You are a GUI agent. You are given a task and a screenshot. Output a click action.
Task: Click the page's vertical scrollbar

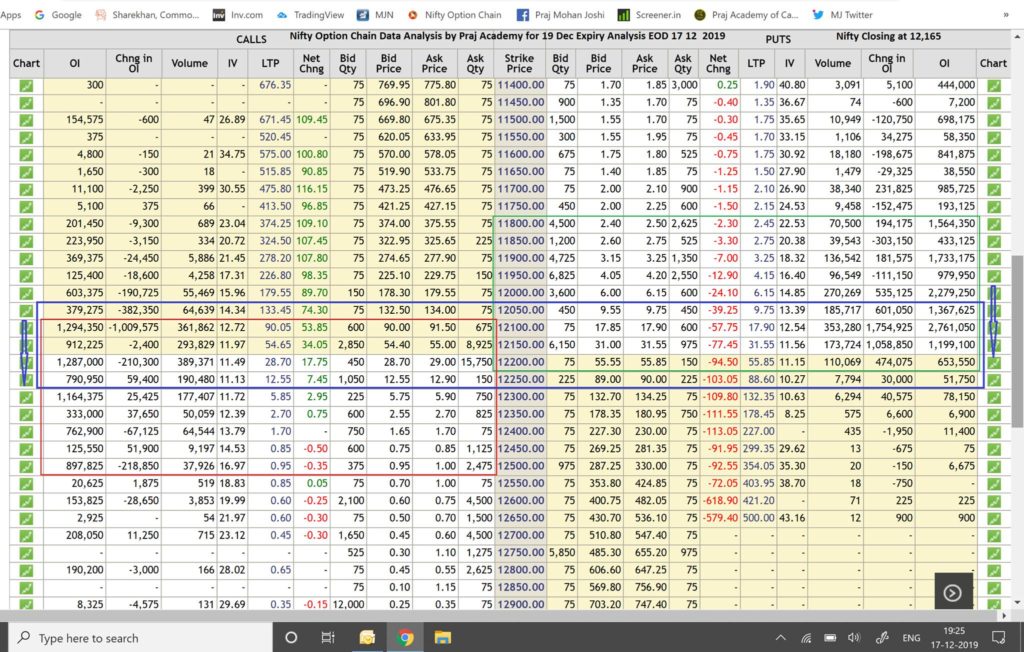1017,330
